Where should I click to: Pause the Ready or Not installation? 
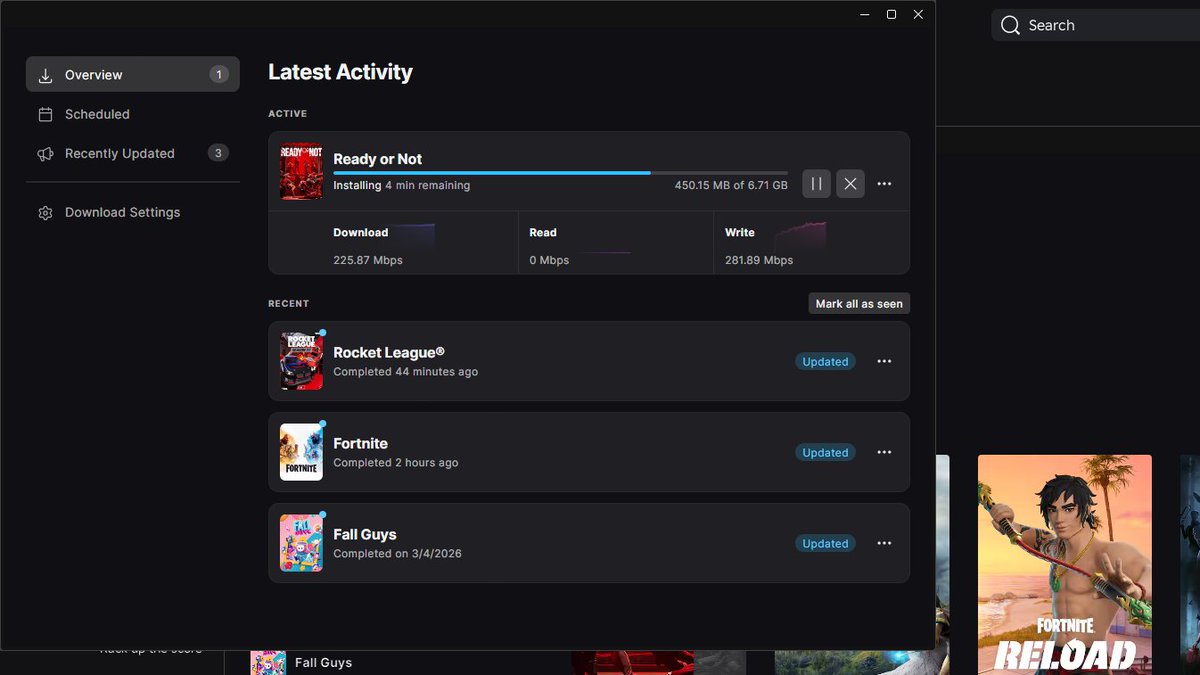click(816, 184)
